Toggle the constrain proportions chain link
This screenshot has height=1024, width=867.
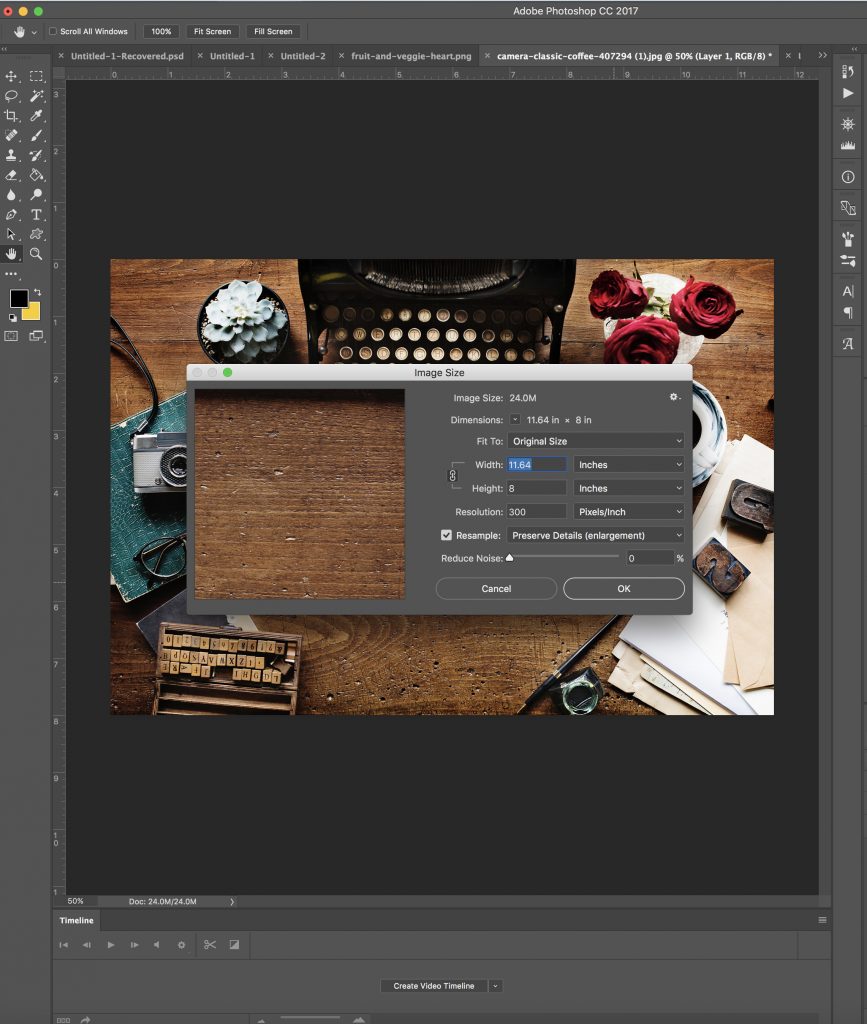[452, 477]
